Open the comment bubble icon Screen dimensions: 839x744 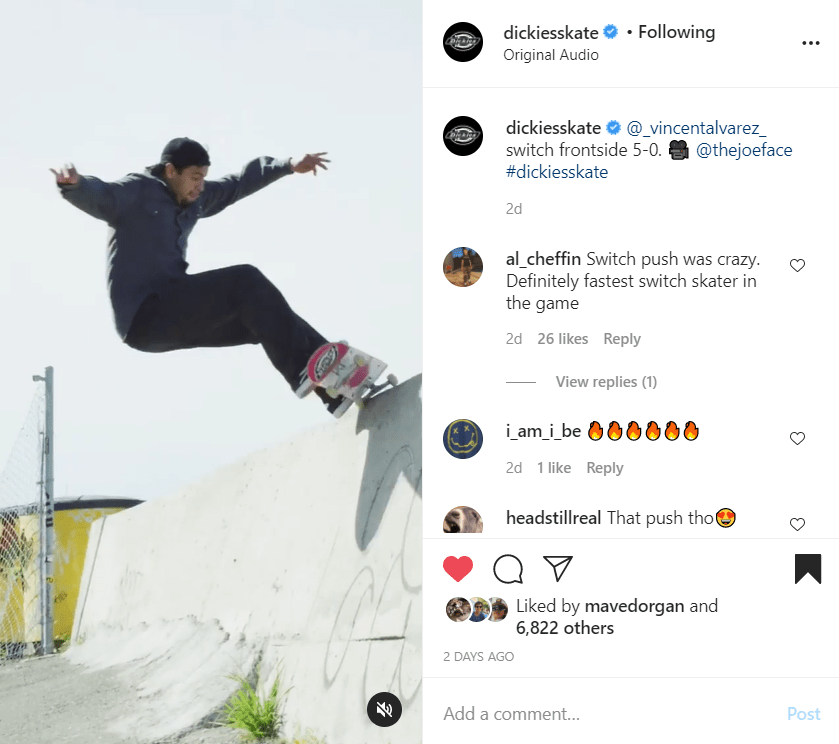click(508, 568)
